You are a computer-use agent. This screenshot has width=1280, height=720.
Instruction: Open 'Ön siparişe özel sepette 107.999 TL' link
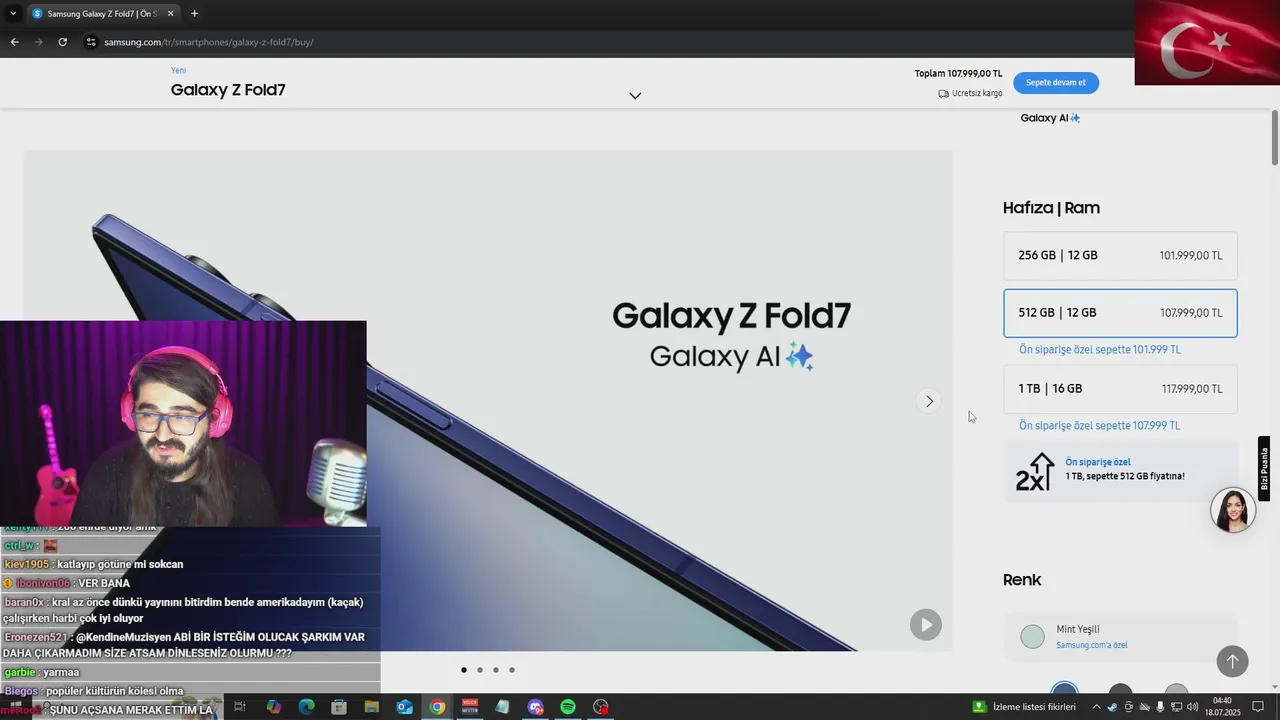(1100, 426)
